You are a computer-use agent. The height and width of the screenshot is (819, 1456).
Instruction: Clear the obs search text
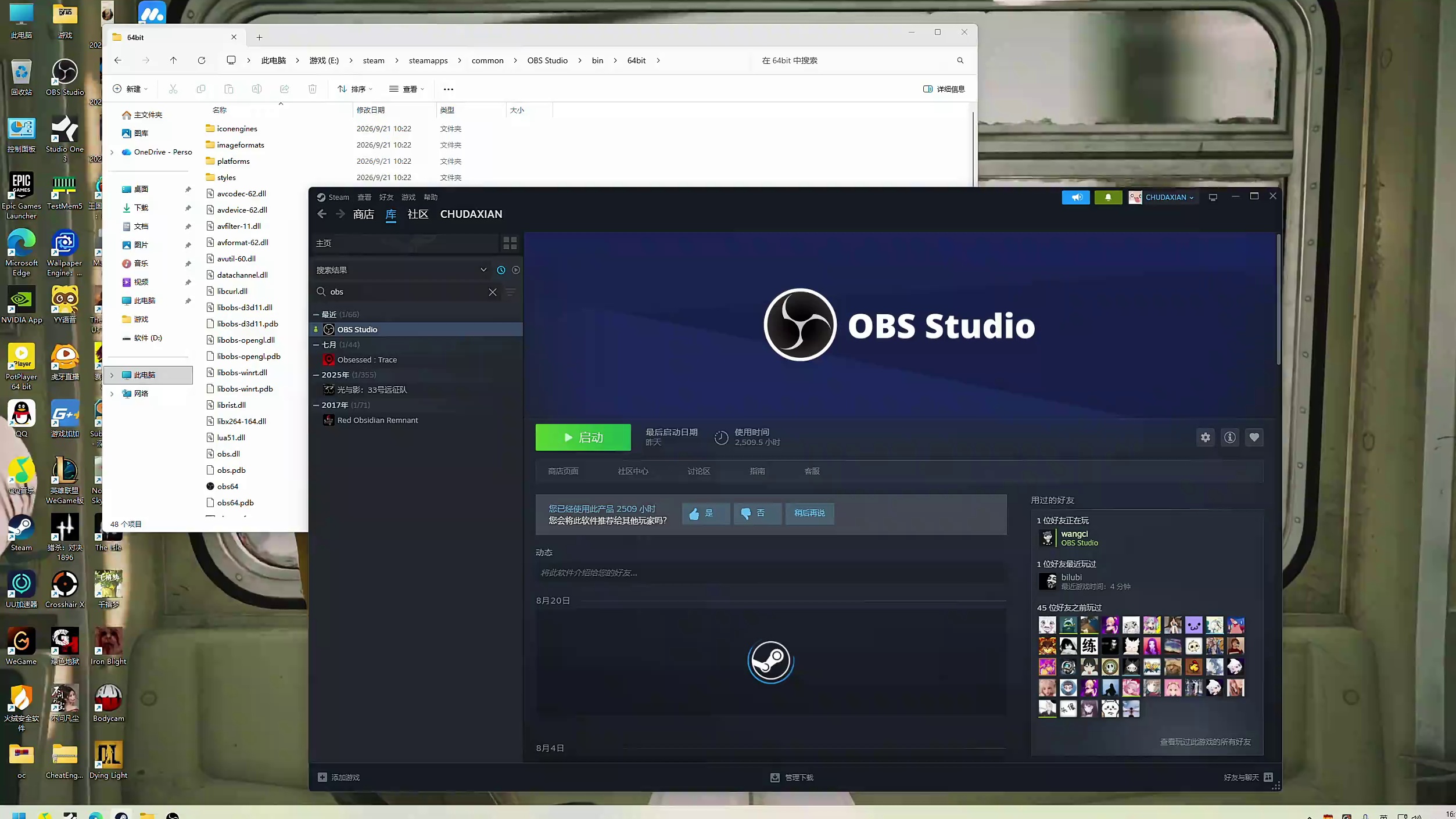click(493, 292)
